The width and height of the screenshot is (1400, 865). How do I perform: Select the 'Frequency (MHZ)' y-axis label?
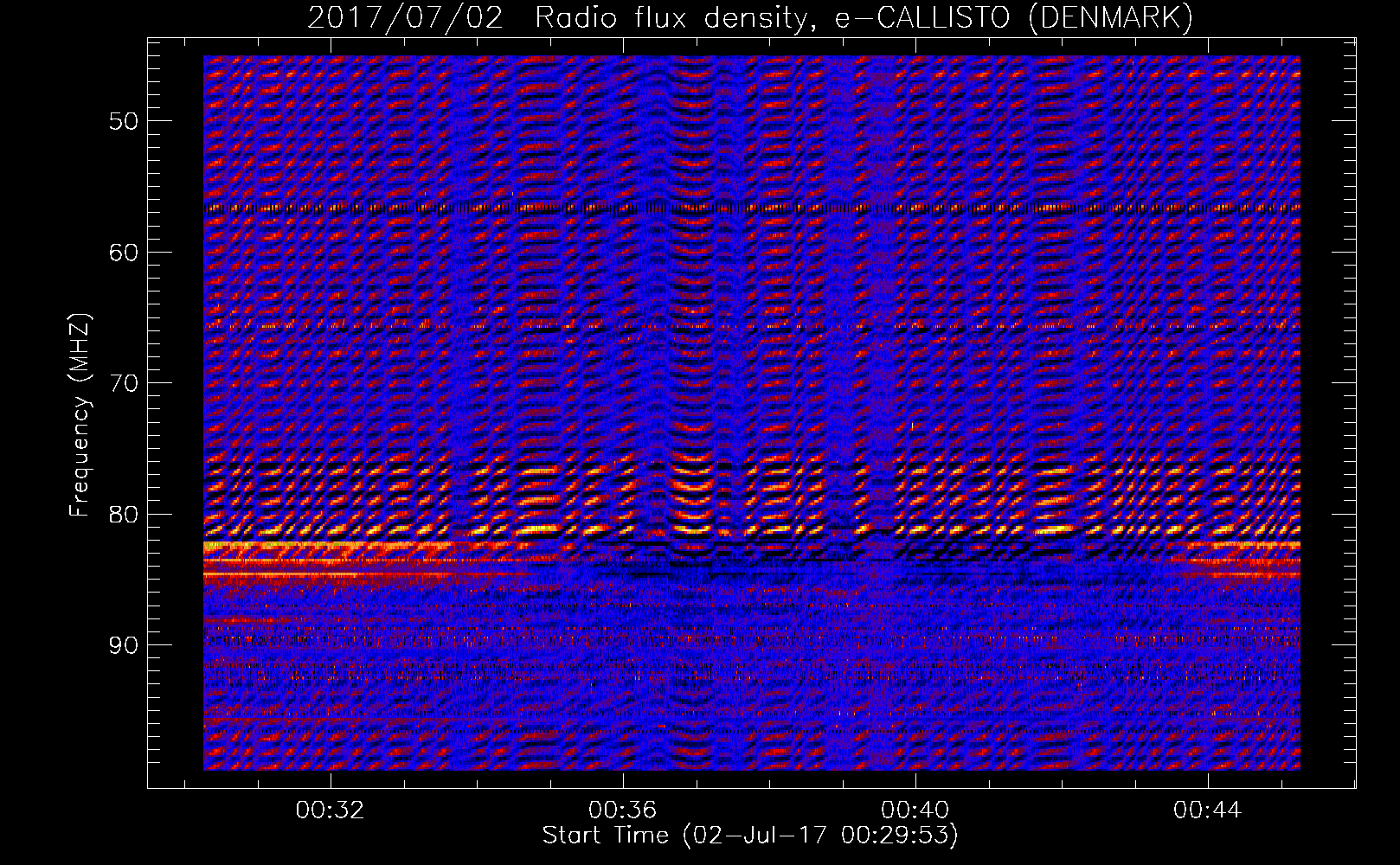pos(80,415)
